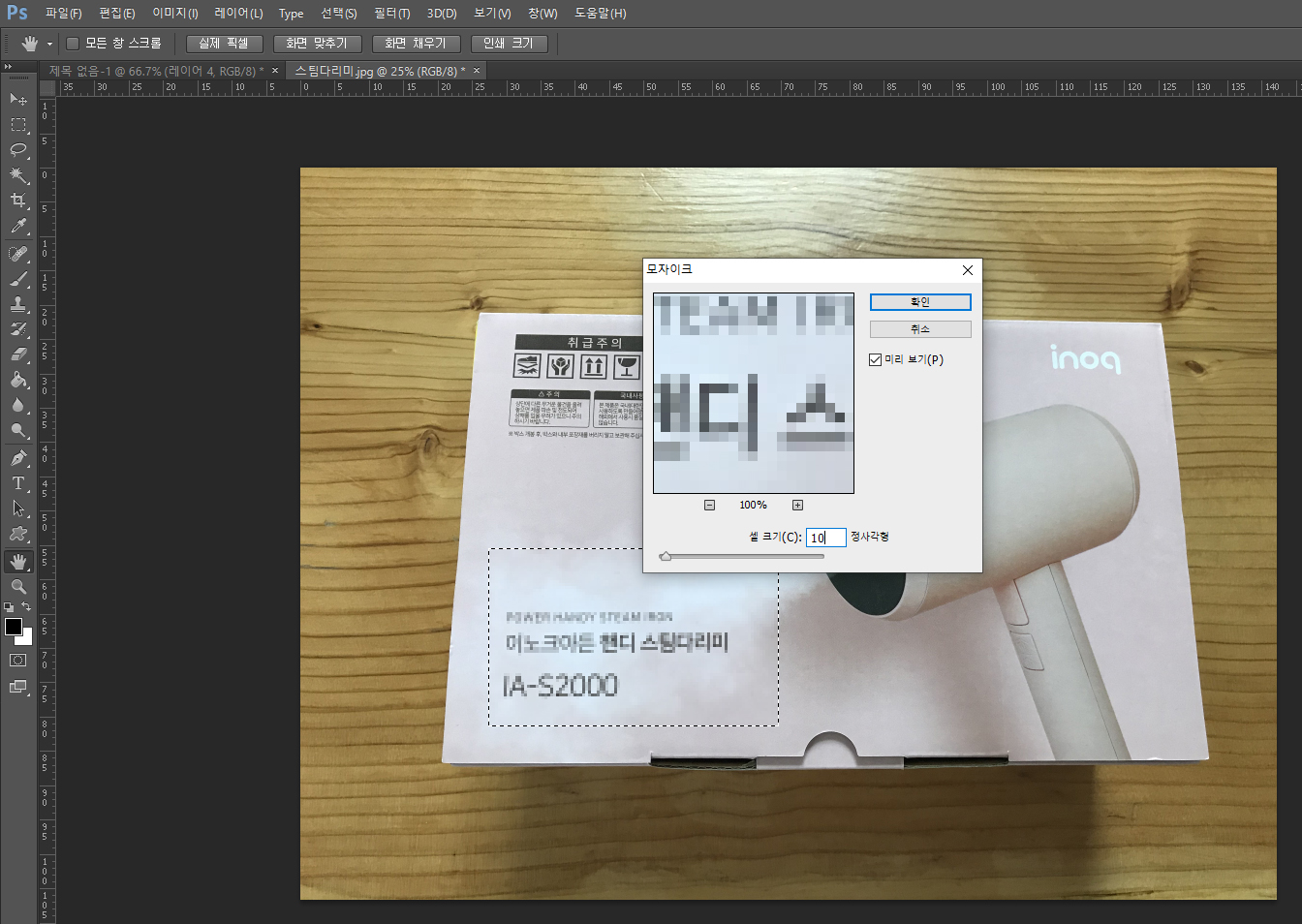Select the Brush tool
The image size is (1302, 924).
click(x=18, y=279)
